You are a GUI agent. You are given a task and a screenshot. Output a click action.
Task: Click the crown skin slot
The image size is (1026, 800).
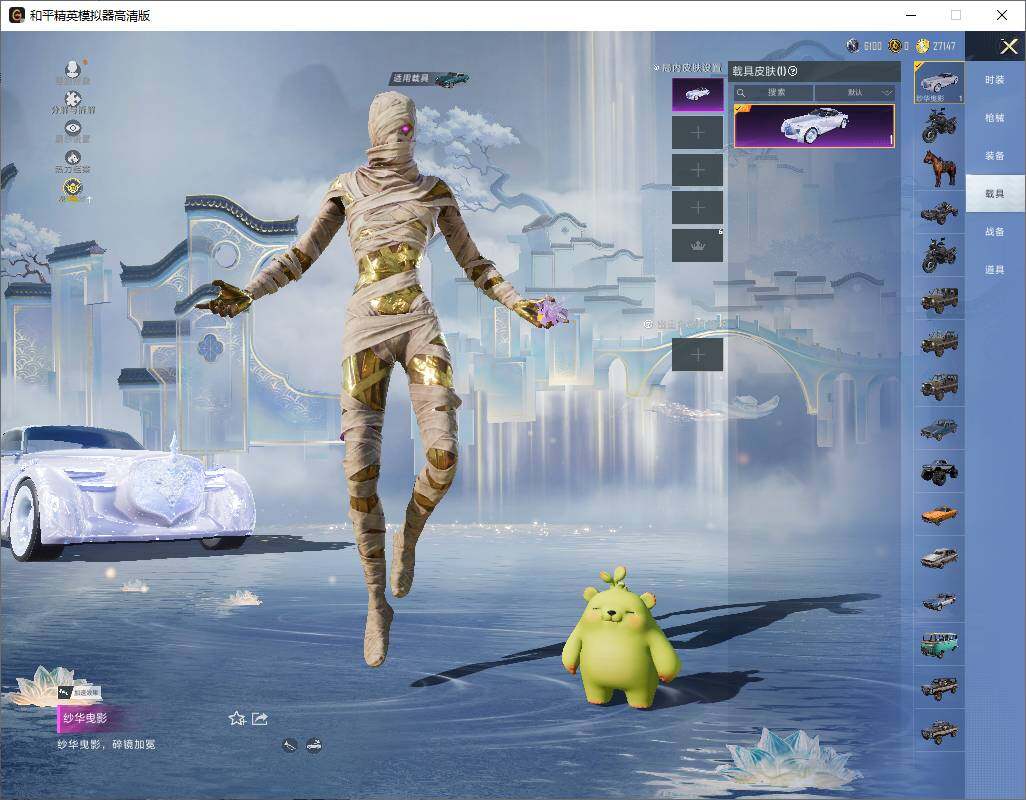[698, 245]
